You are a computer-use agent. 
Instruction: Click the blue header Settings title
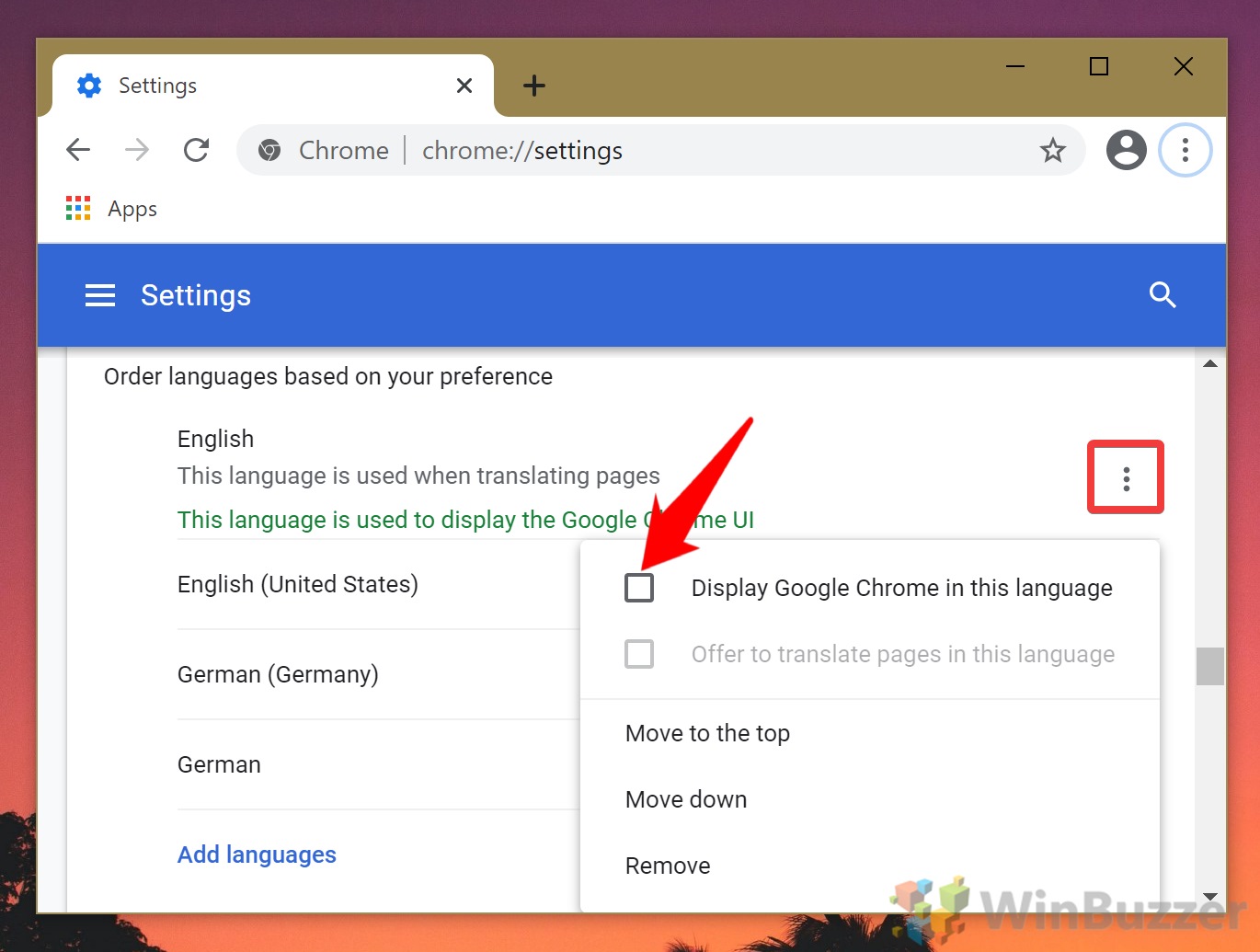196,295
